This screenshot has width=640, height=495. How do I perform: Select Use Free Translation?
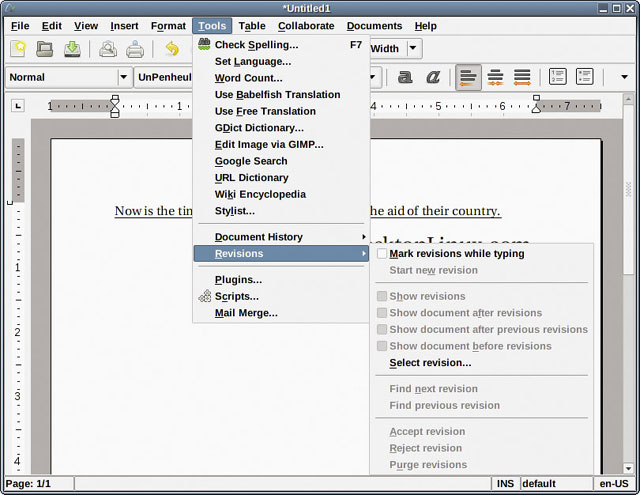pos(281,111)
